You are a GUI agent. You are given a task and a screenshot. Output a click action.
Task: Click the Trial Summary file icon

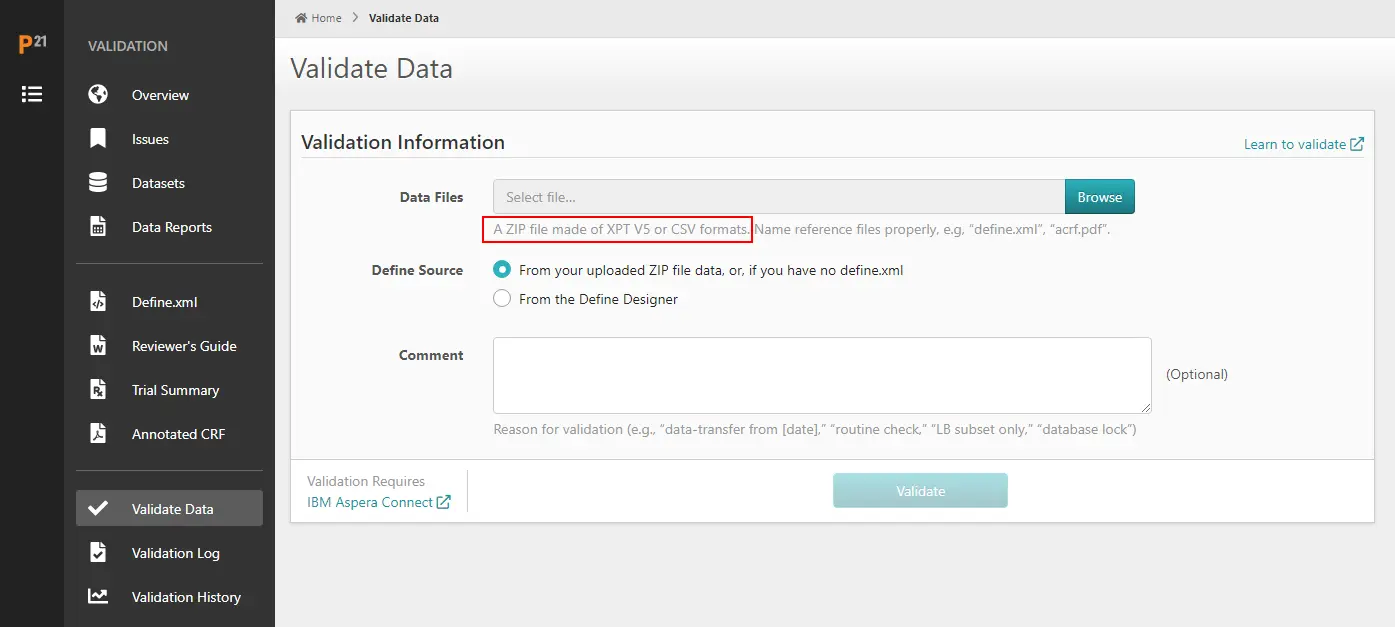tap(98, 390)
